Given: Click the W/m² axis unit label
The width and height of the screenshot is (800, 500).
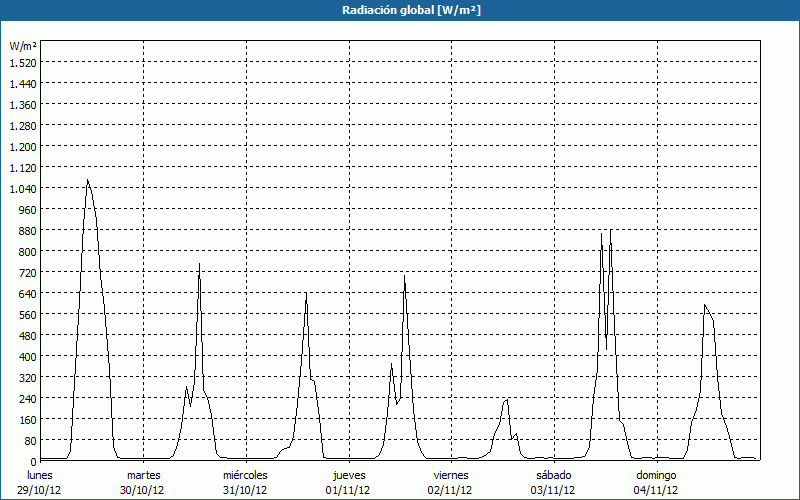Looking at the screenshot, I should coord(23,46).
